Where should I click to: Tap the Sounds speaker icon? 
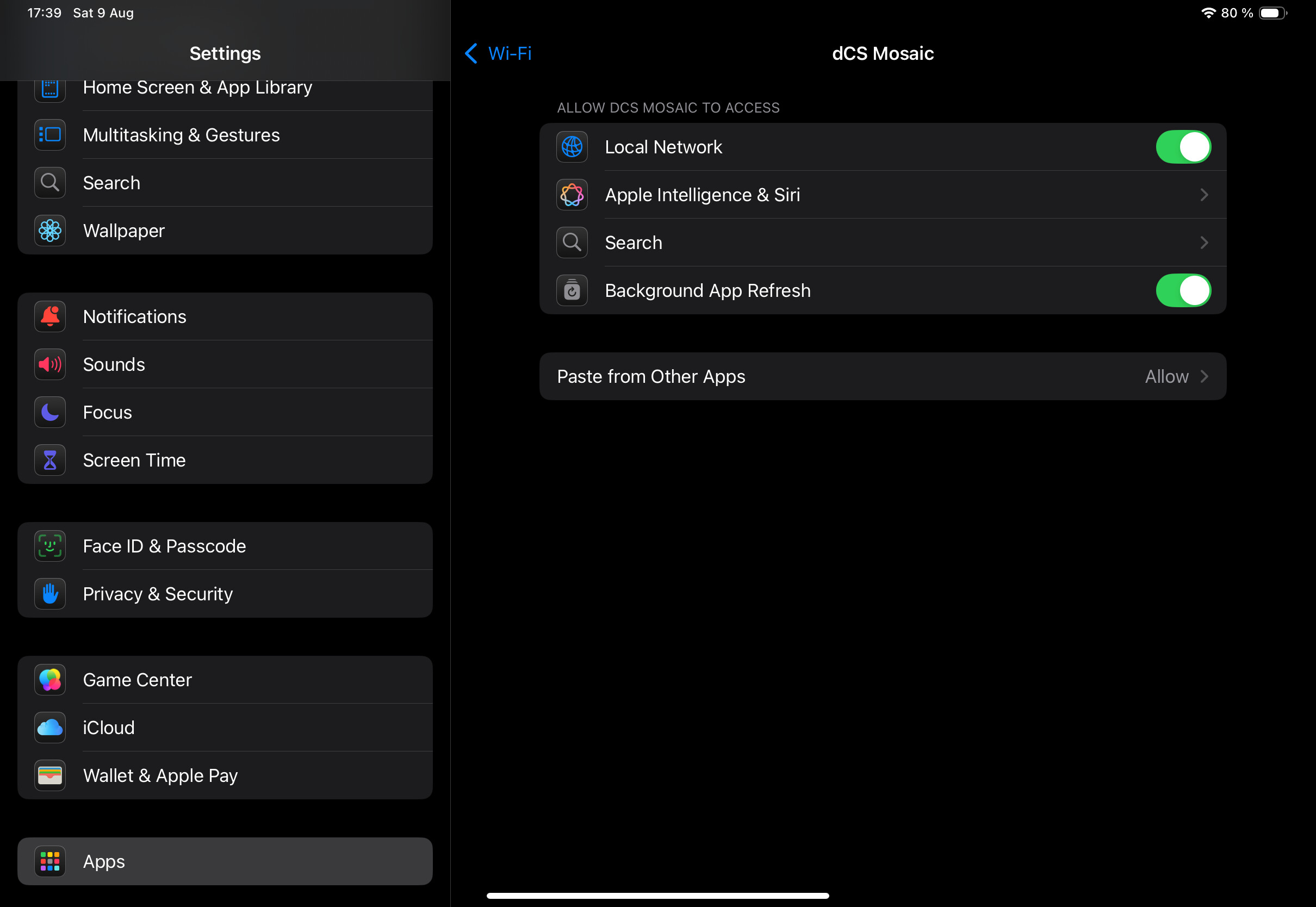50,364
